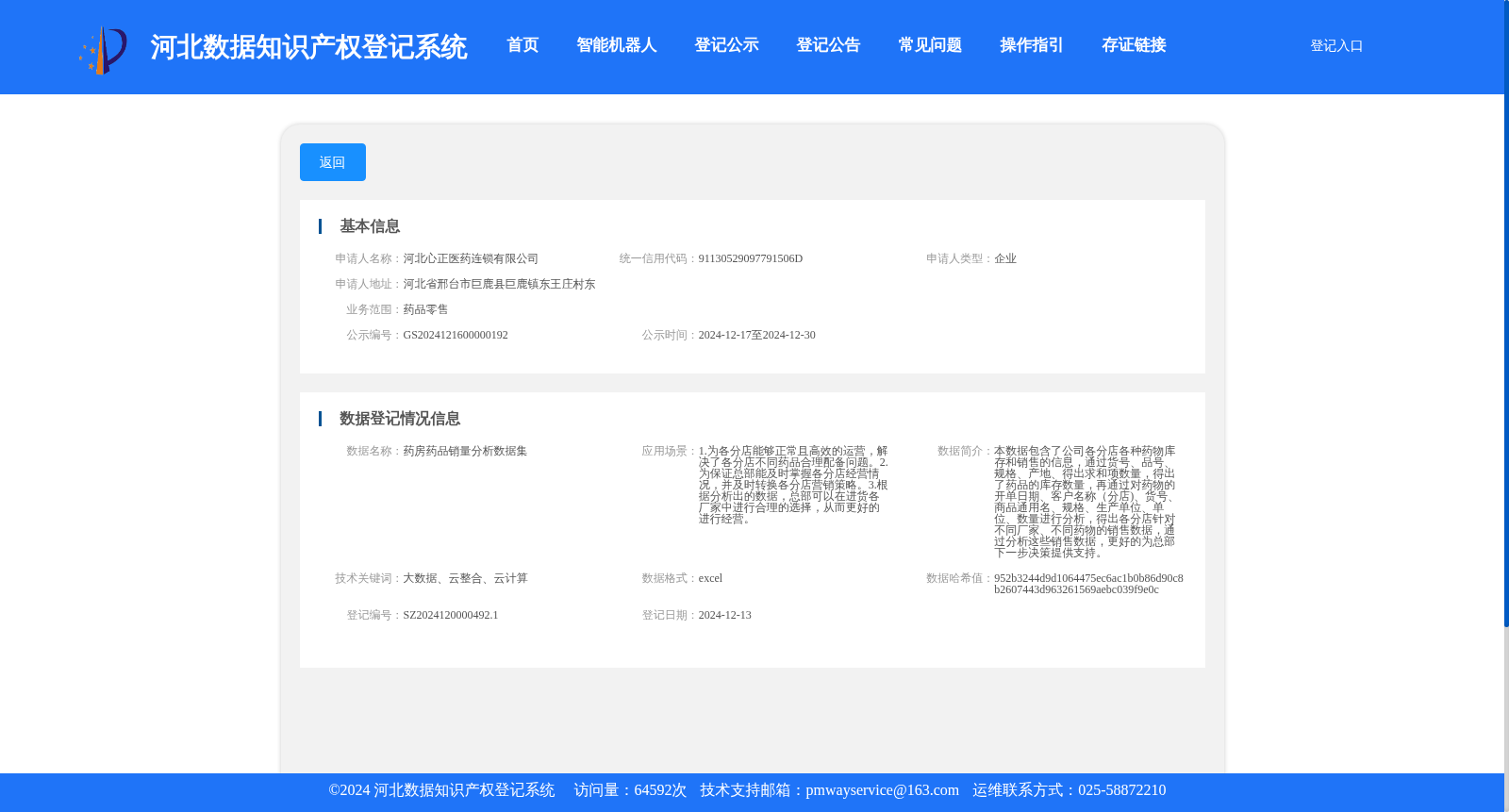
Task: Select business scope value 药品零售
Action: 425,309
